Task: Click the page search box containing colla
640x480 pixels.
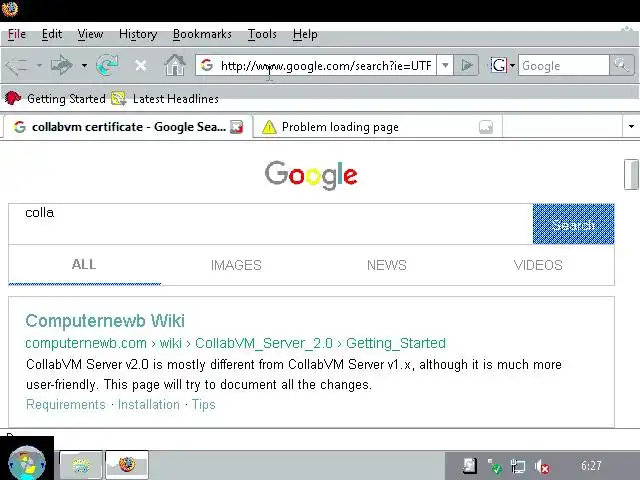Action: 271,224
